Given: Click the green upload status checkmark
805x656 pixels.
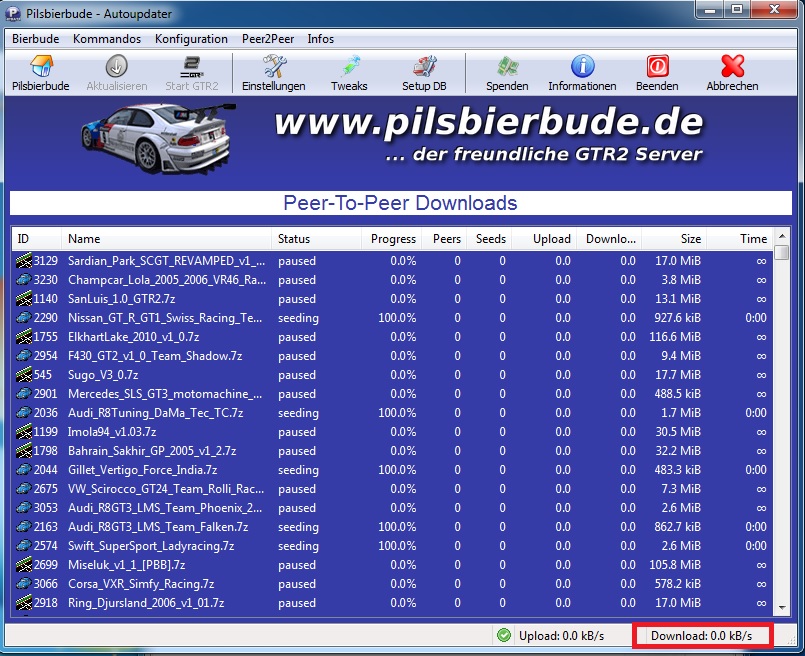Looking at the screenshot, I should coord(504,635).
